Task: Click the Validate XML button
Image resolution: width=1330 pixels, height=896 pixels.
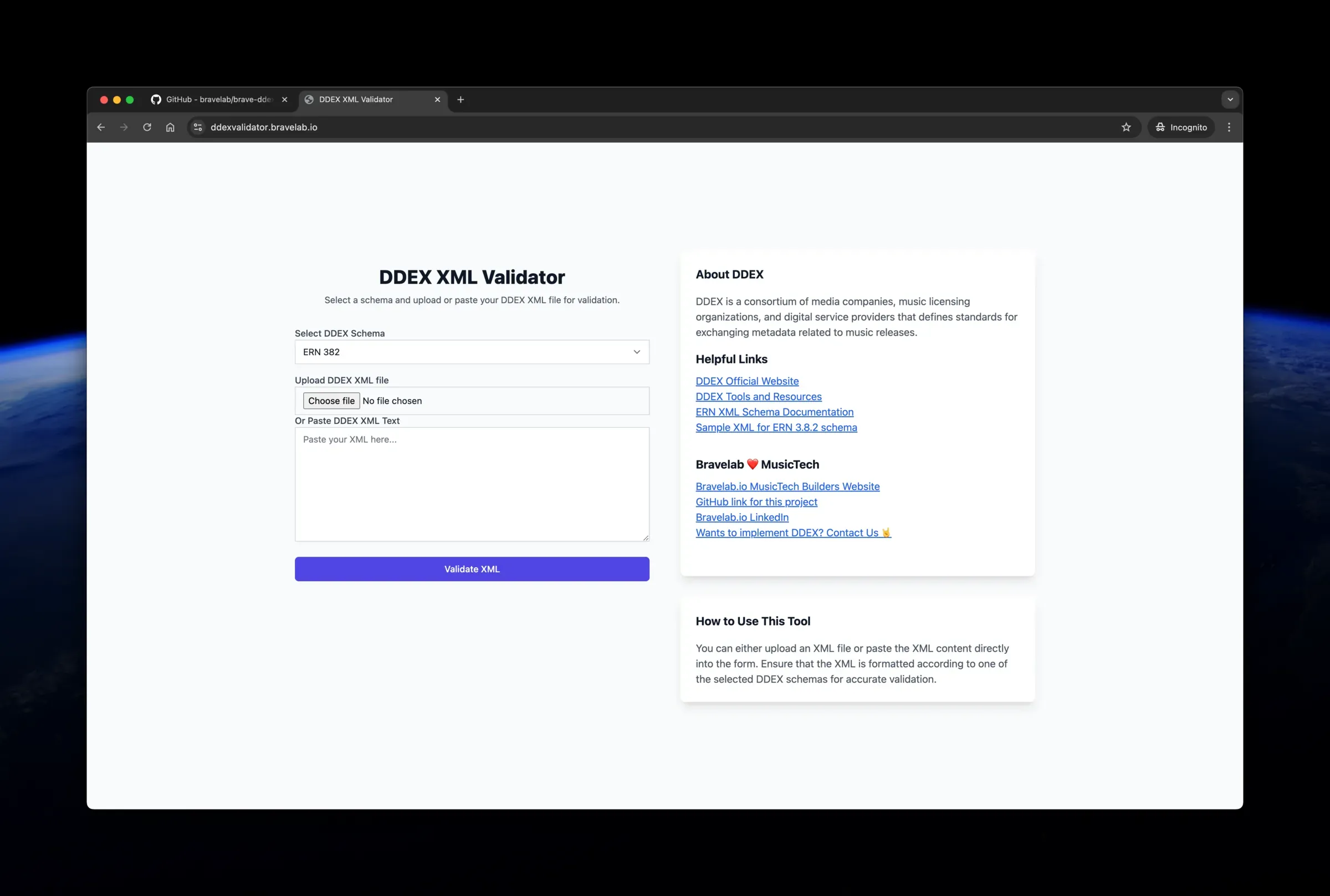Action: pos(472,569)
